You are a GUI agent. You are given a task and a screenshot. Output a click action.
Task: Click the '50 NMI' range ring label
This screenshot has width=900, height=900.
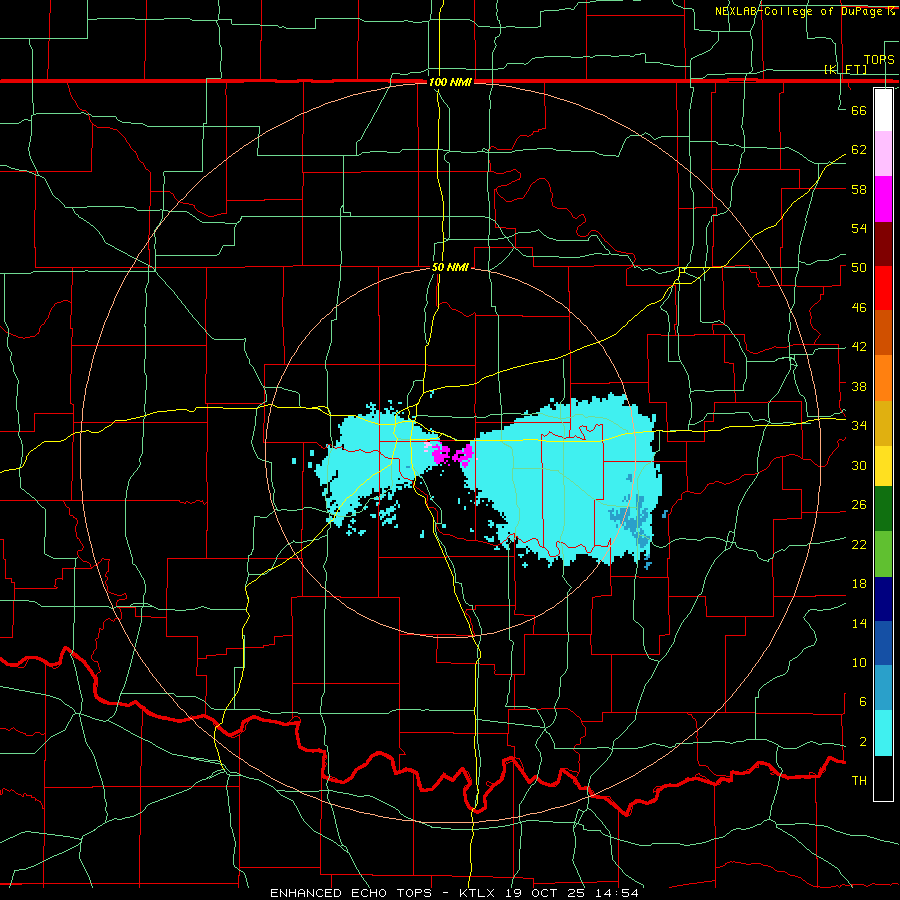coord(450,267)
